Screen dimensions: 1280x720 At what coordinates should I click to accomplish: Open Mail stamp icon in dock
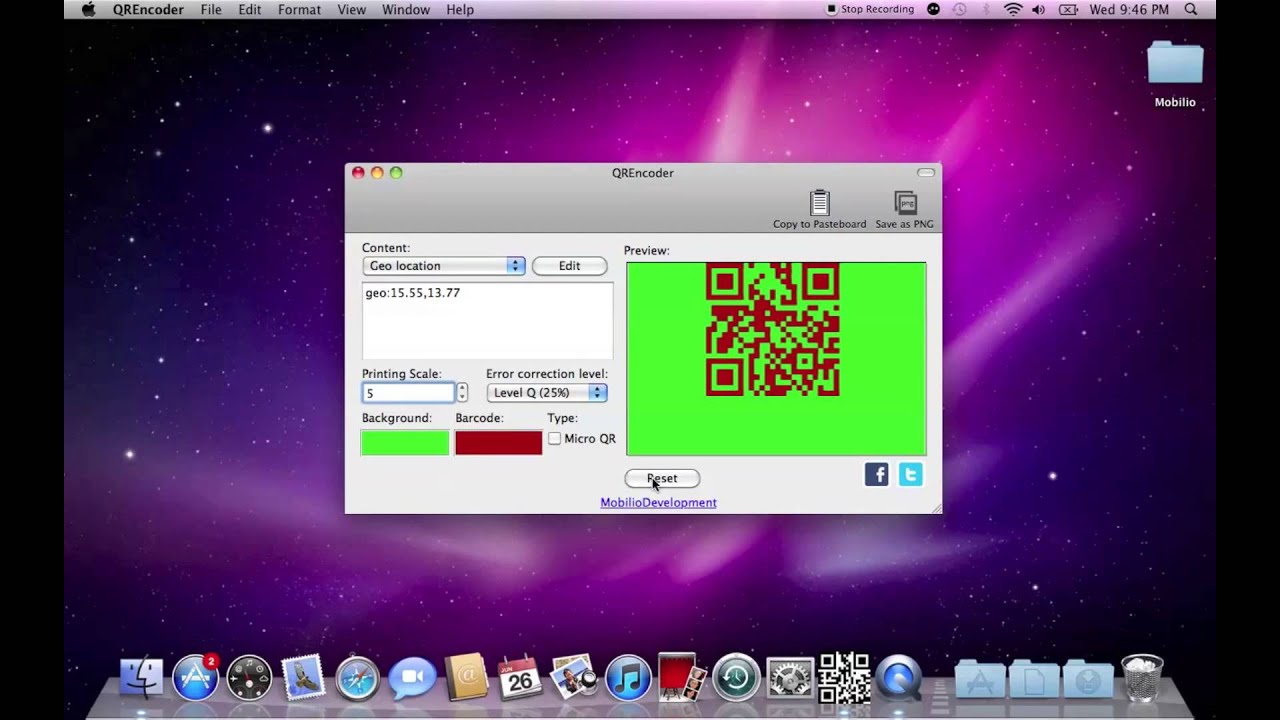pos(303,677)
